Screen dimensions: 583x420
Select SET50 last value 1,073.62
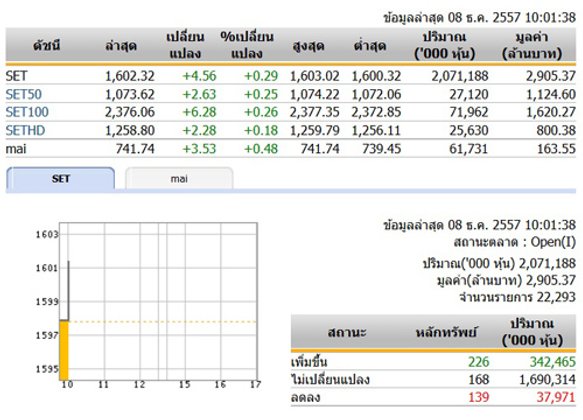click(x=130, y=94)
